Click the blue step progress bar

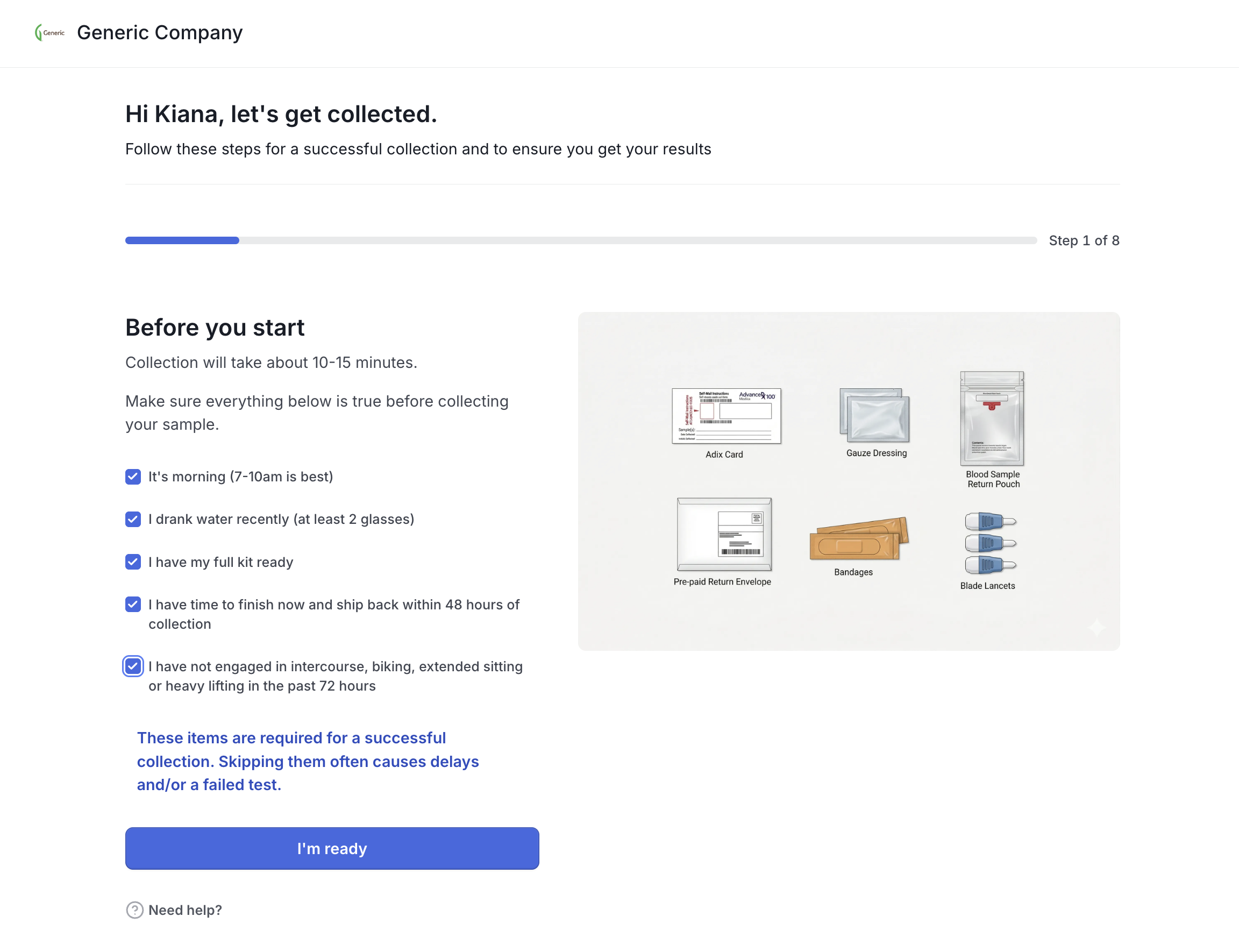182,240
